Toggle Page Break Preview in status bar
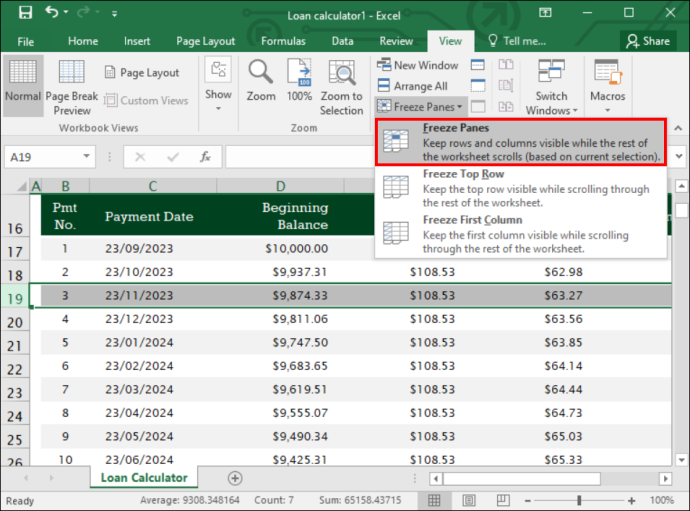The width and height of the screenshot is (690, 511). click(503, 500)
